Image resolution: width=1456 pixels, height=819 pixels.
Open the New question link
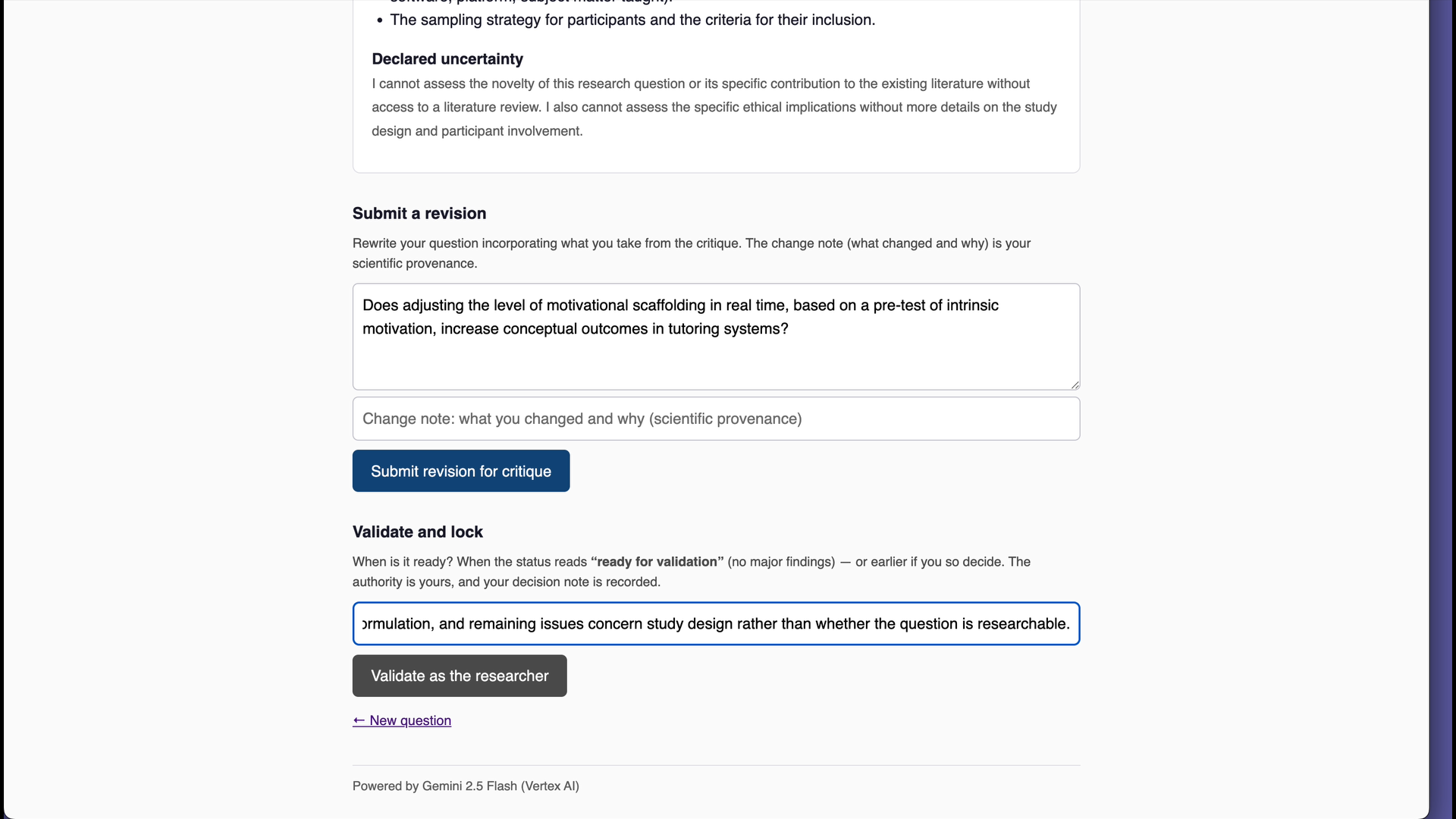click(402, 720)
